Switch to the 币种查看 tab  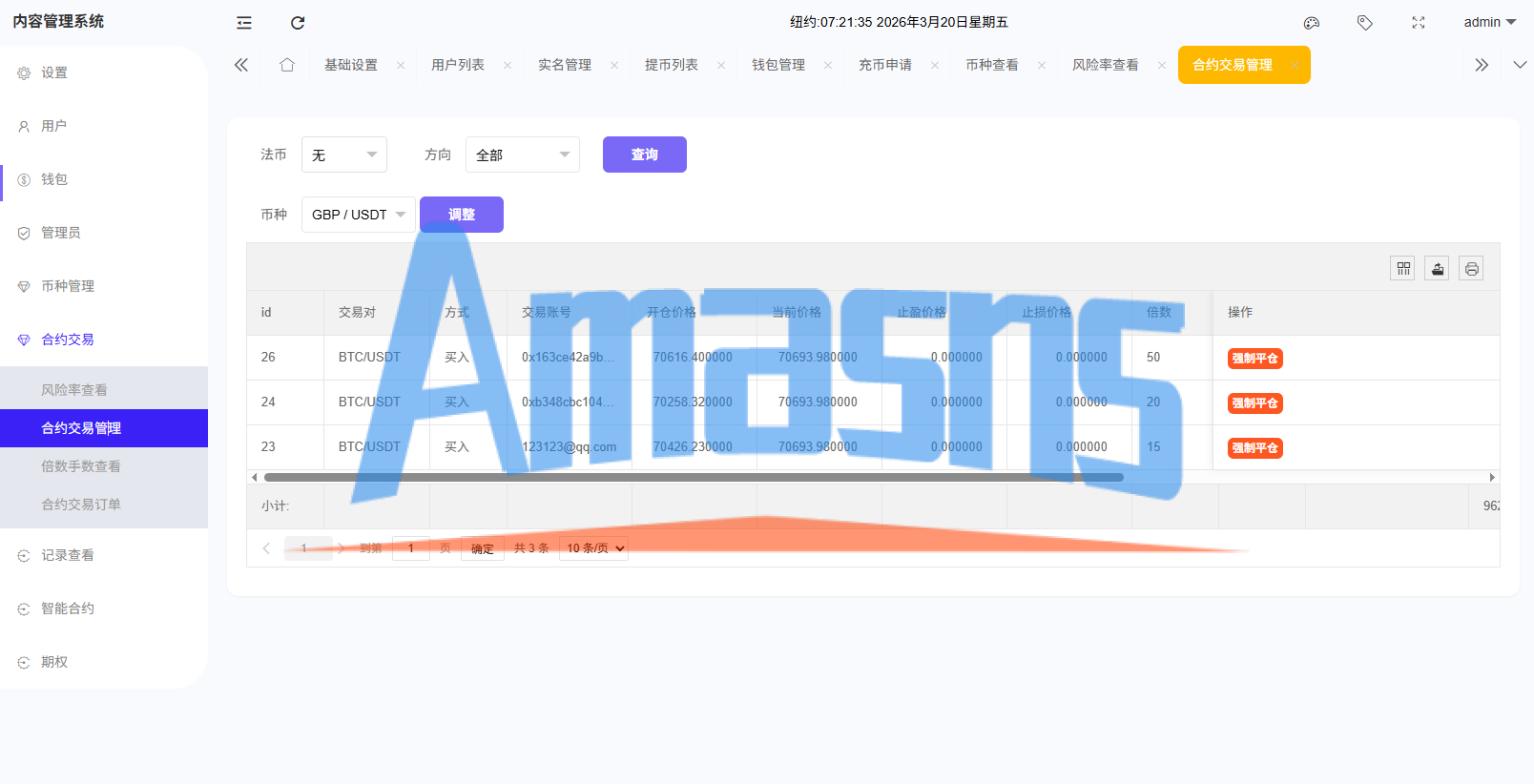coord(992,65)
